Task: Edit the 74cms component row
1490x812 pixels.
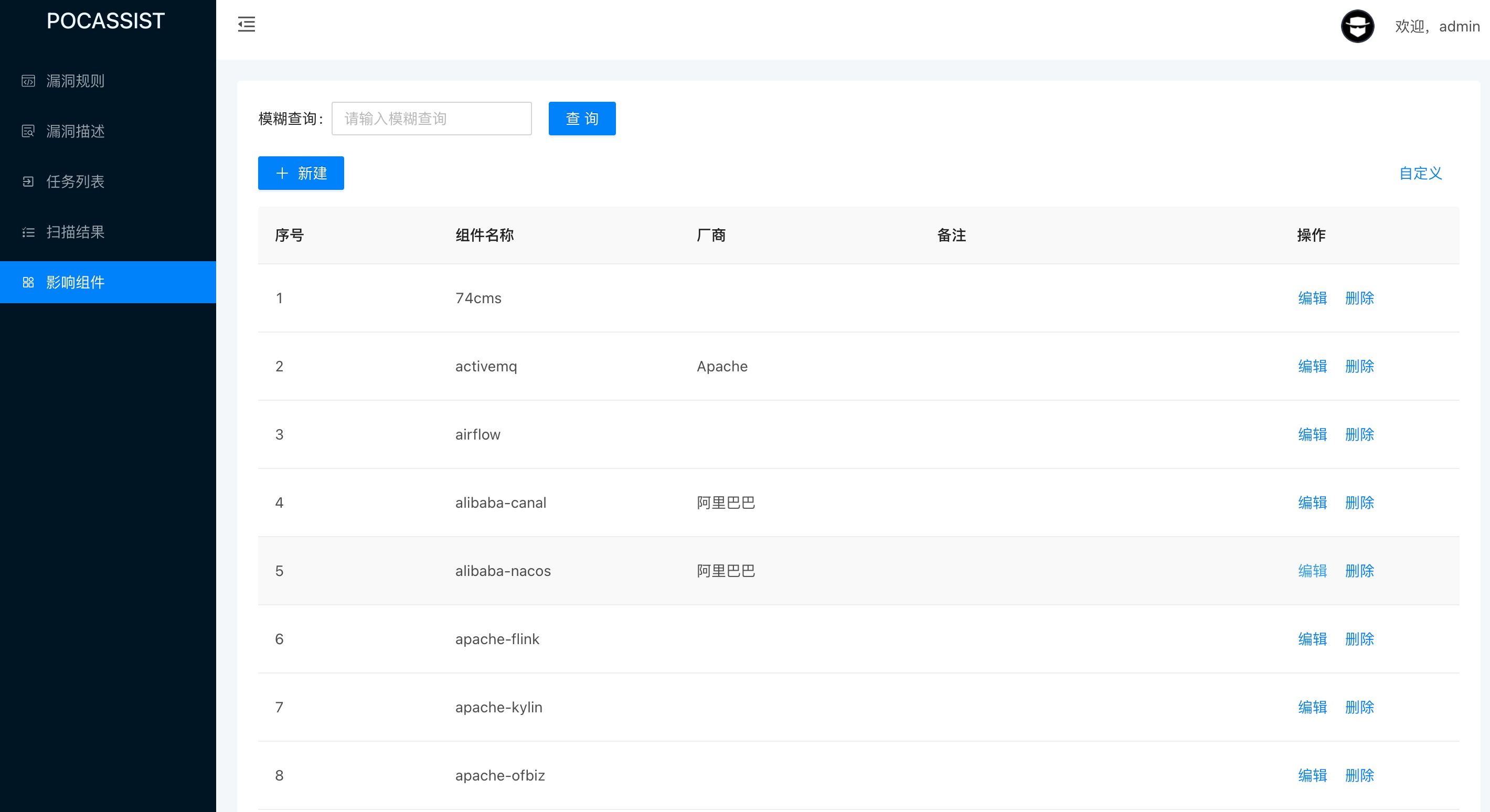Action: tap(1312, 298)
